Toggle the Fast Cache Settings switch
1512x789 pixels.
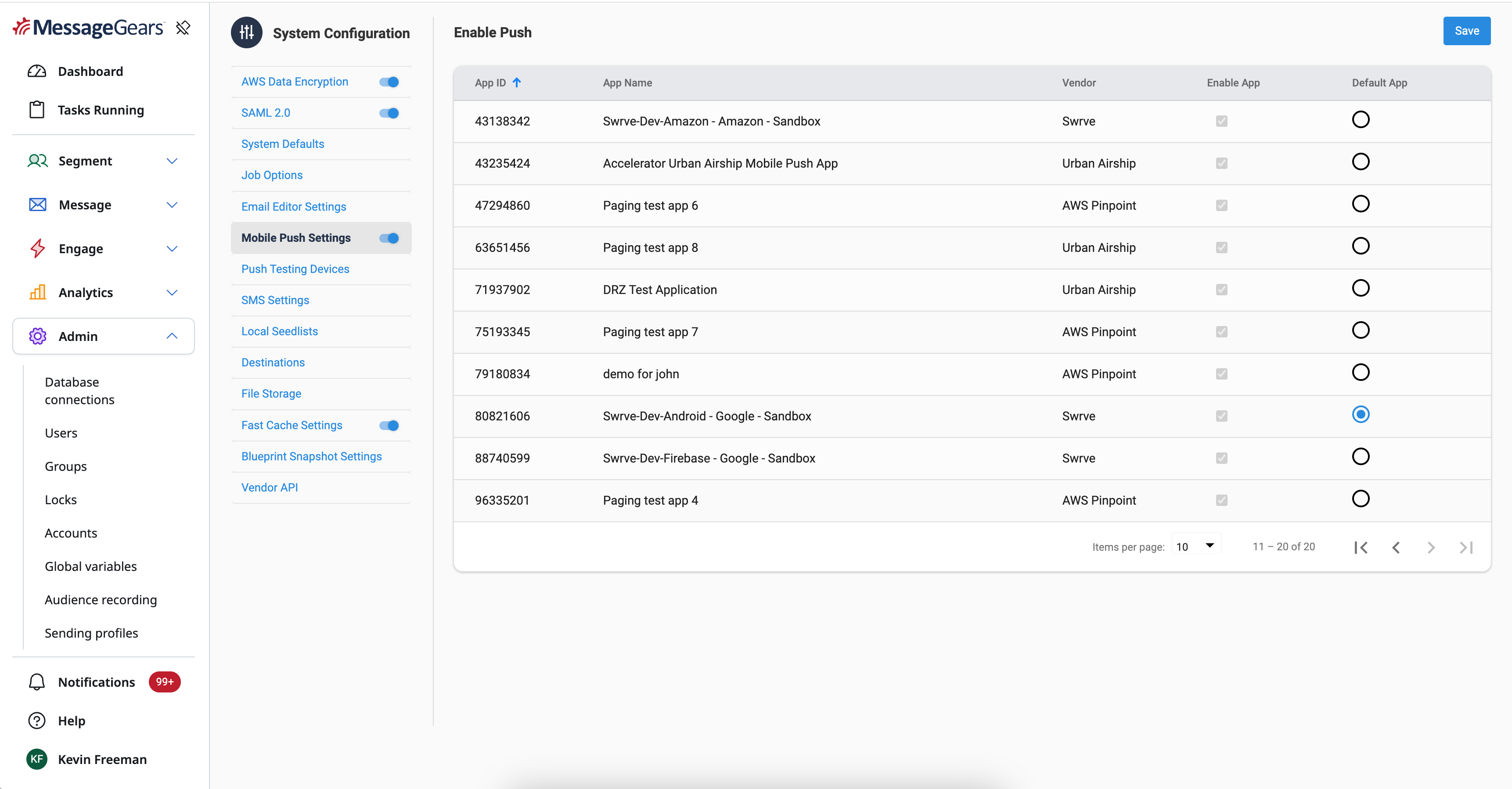point(389,425)
